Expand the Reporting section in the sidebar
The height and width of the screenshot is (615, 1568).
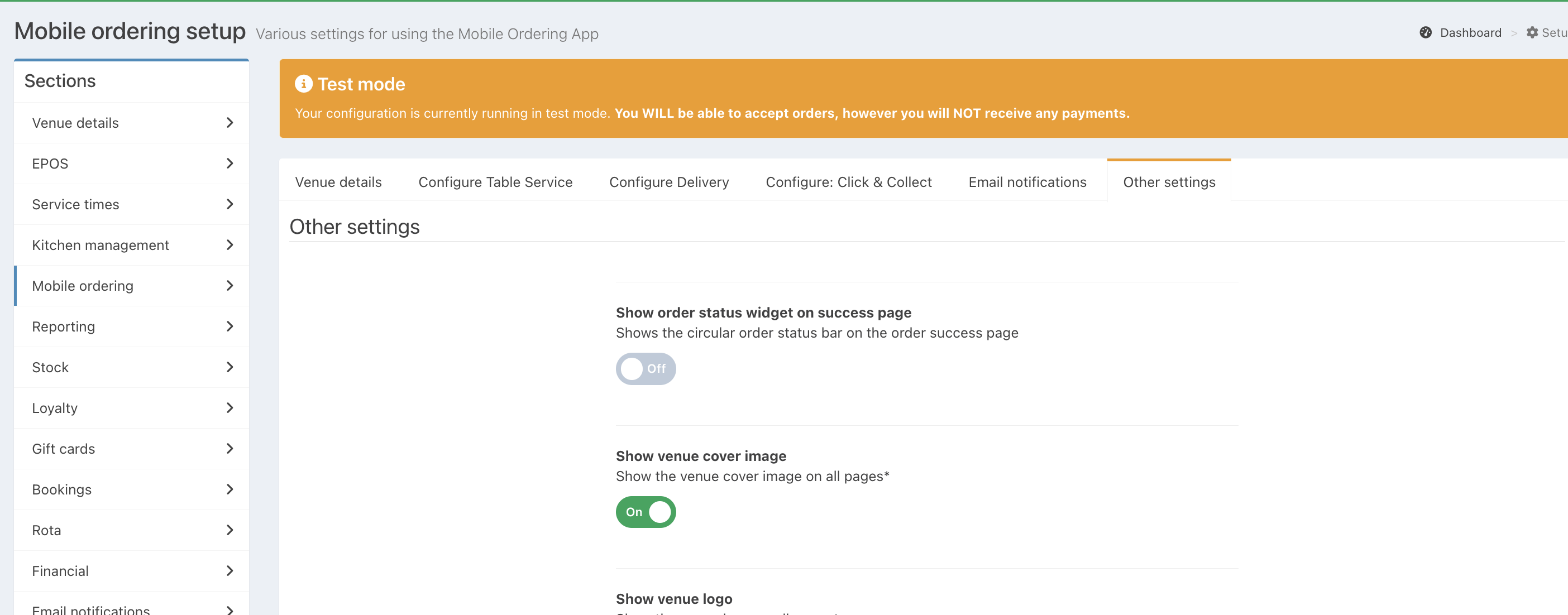[63, 326]
